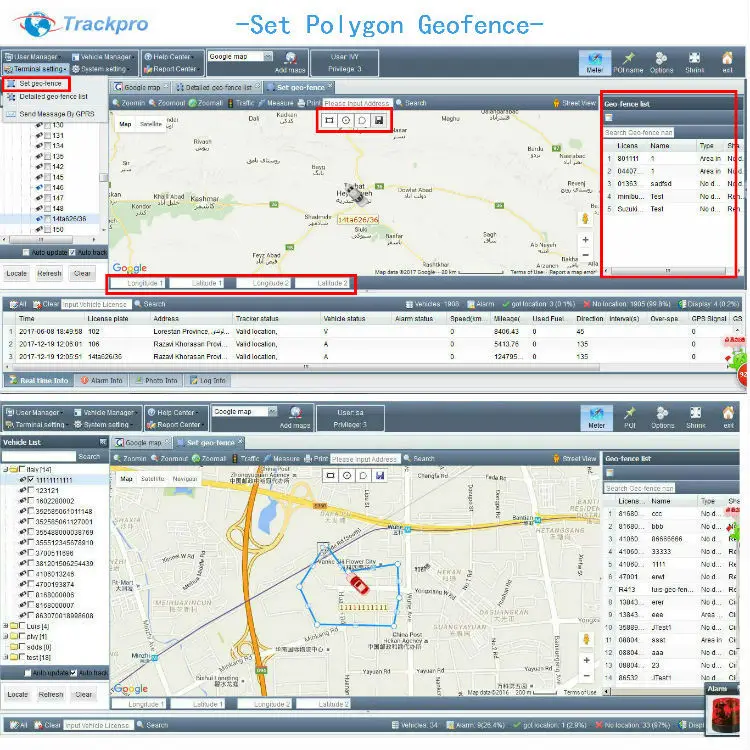The height and width of the screenshot is (750, 750).
Task: Choose polygon draw tool in User sa window
Action: tap(363, 475)
